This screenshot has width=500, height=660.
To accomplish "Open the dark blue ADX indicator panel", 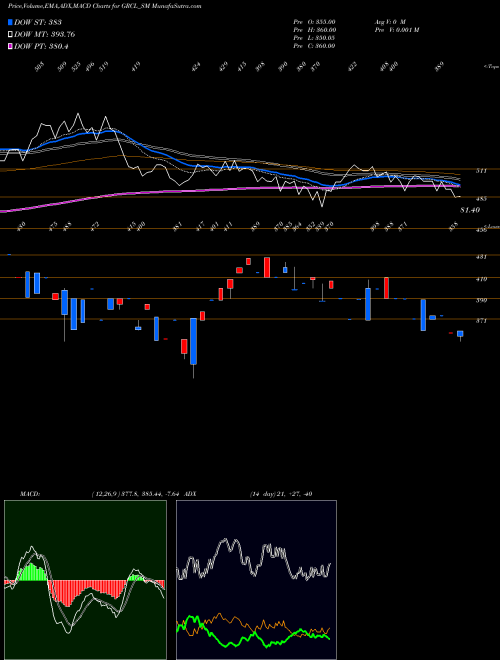I will click(x=256, y=580).
